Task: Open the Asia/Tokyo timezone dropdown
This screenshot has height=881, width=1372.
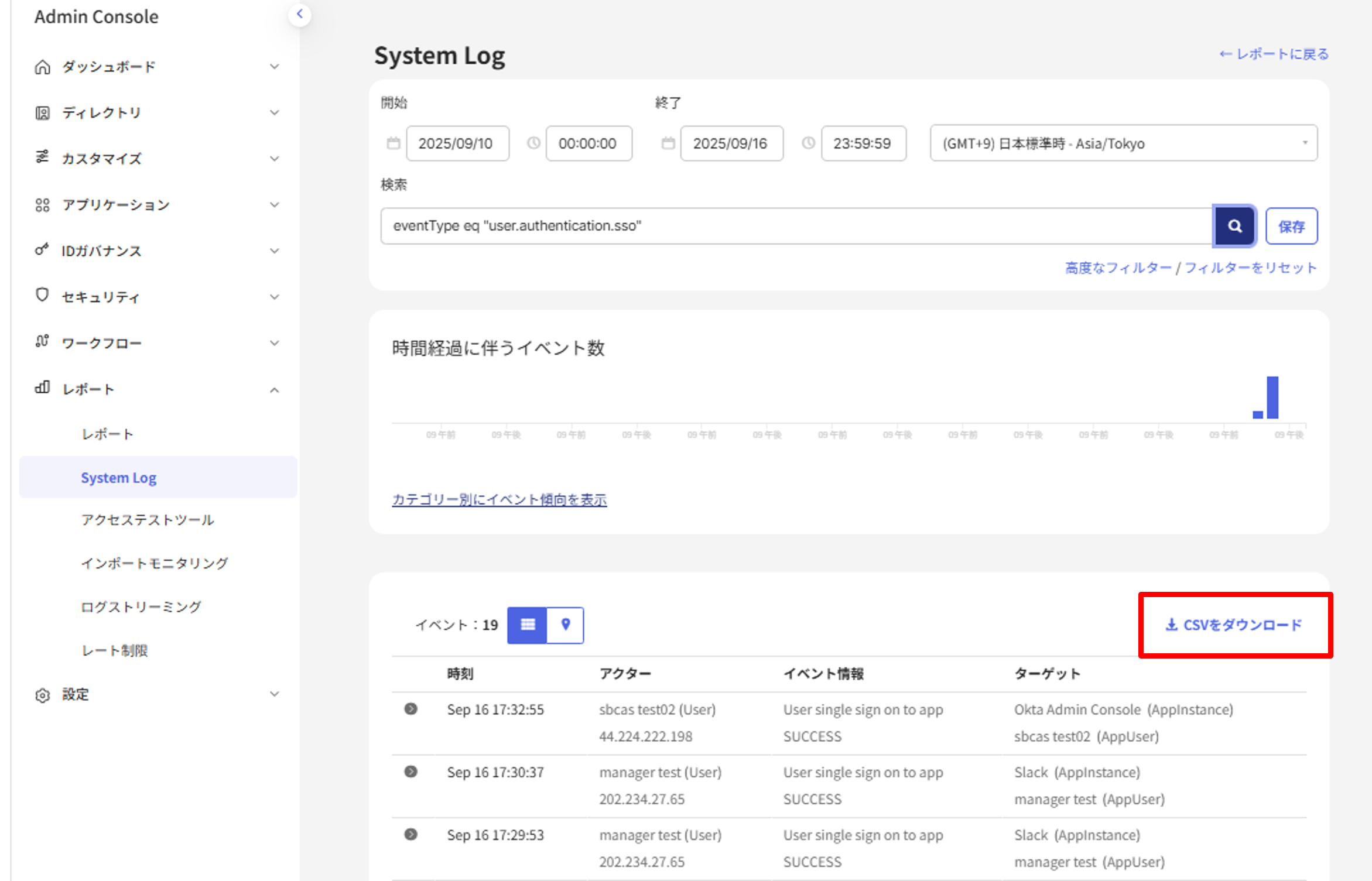Action: [1123, 143]
